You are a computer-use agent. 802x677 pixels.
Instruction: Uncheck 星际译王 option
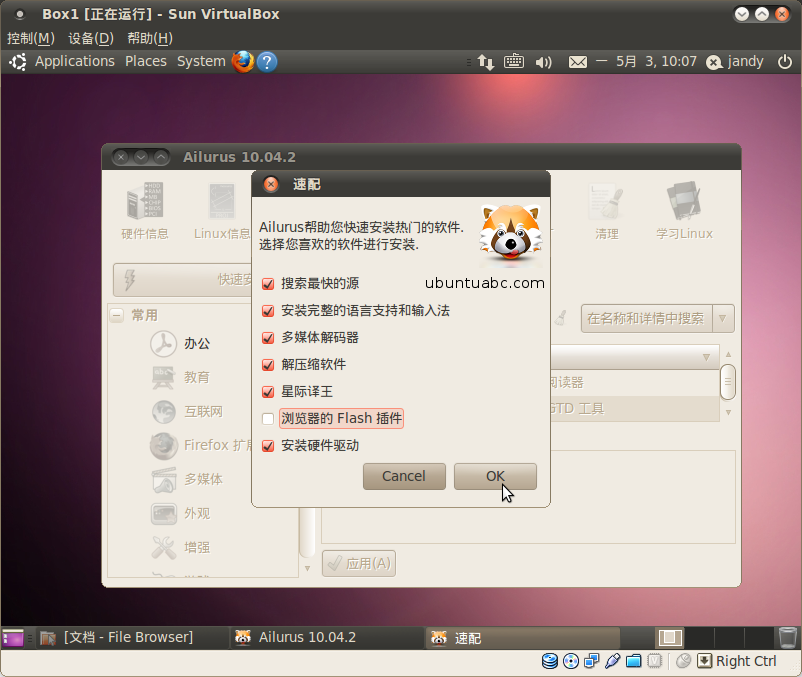click(x=268, y=392)
